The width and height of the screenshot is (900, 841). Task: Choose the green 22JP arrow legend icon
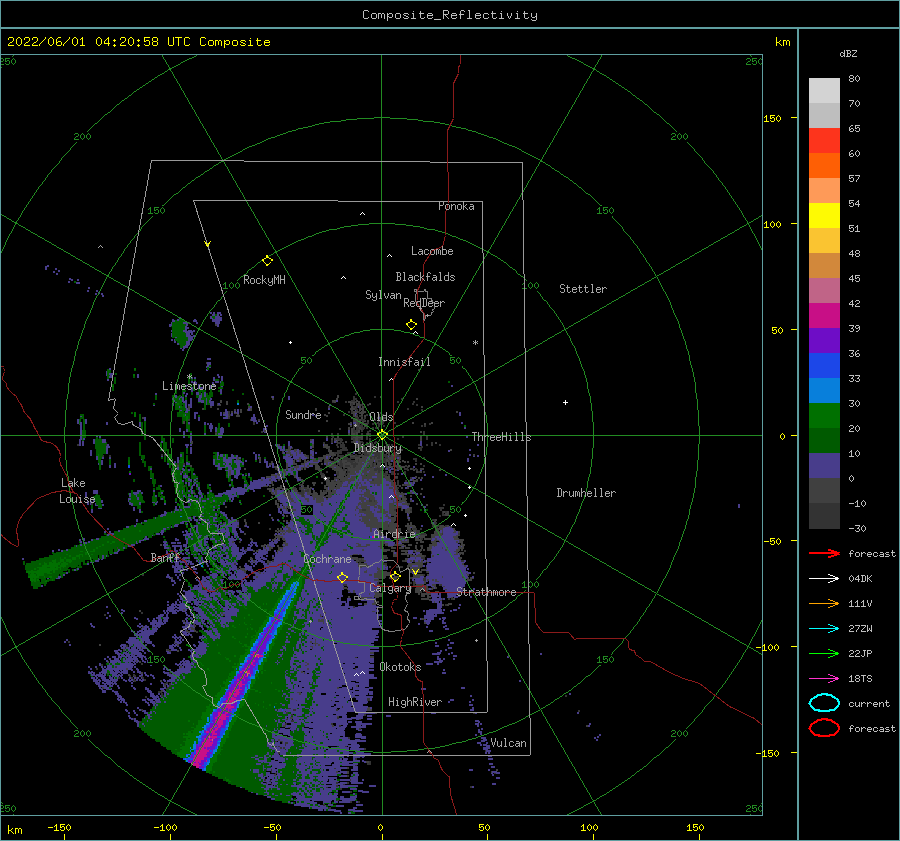(824, 653)
